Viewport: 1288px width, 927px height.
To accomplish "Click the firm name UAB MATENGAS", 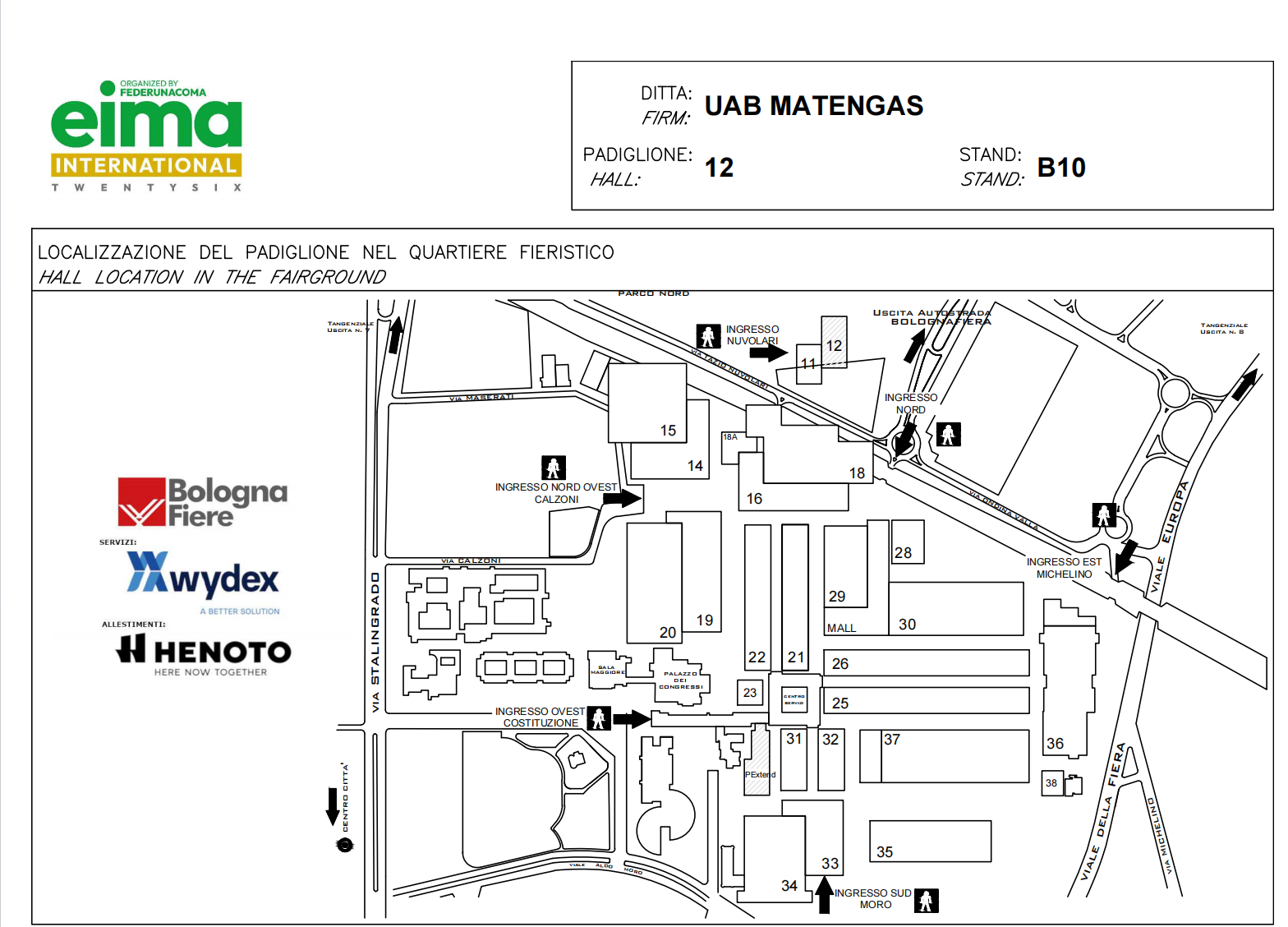I will (x=814, y=106).
